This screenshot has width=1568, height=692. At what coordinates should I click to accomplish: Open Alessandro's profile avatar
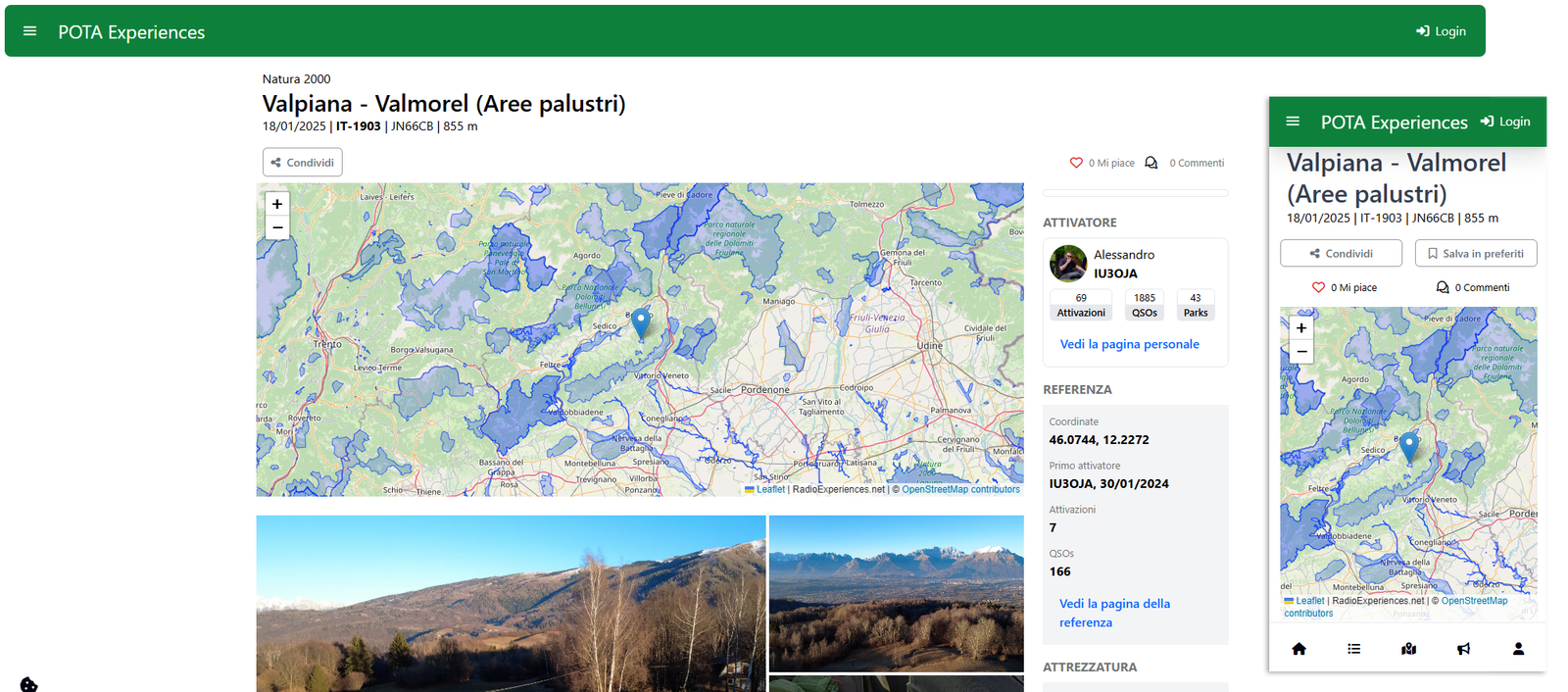(x=1068, y=264)
